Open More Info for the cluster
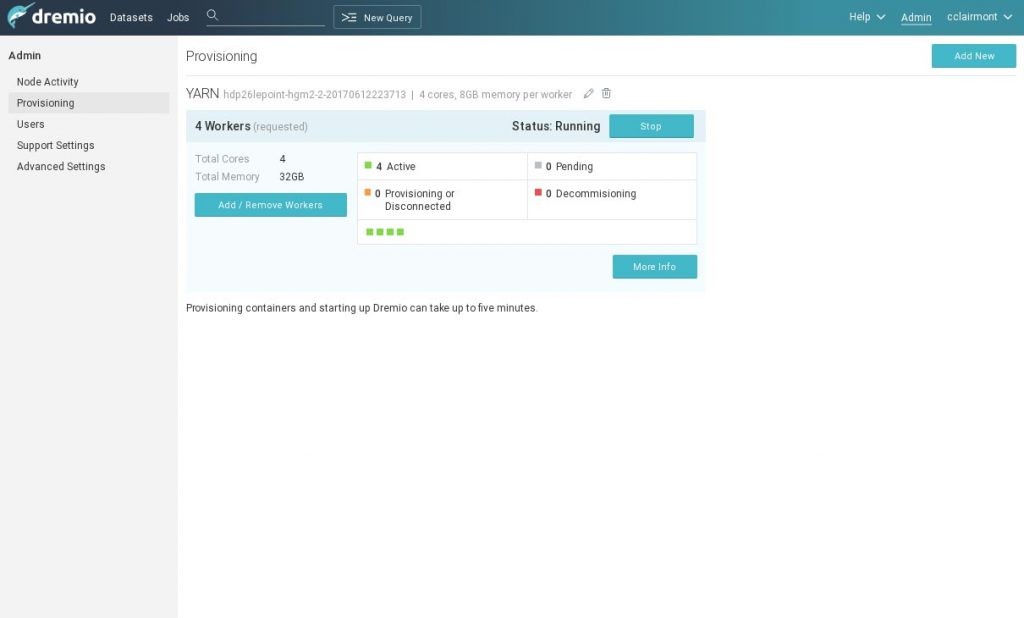Image resolution: width=1024 pixels, height=618 pixels. [654, 267]
